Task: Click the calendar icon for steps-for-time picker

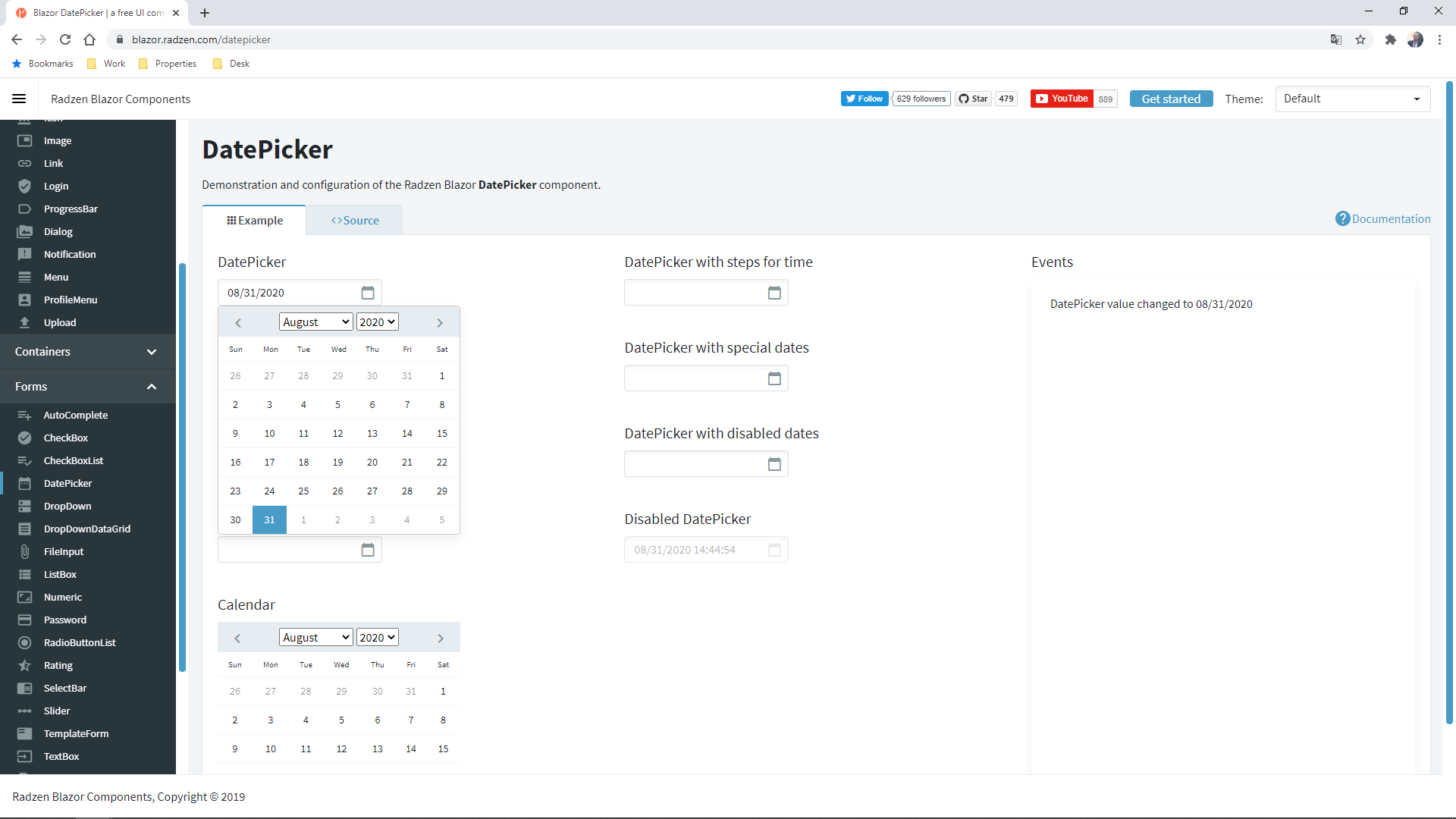Action: click(x=774, y=292)
